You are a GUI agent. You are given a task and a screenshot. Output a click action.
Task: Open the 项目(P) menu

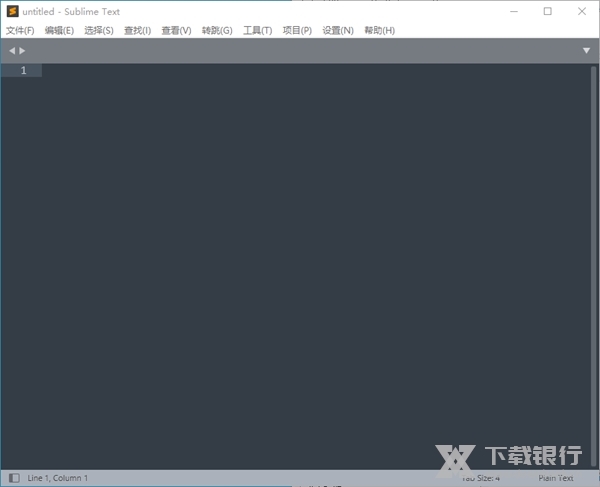point(297,30)
